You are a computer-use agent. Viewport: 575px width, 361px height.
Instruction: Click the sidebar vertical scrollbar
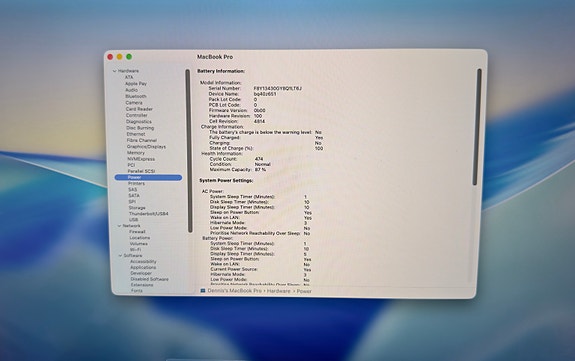188,150
